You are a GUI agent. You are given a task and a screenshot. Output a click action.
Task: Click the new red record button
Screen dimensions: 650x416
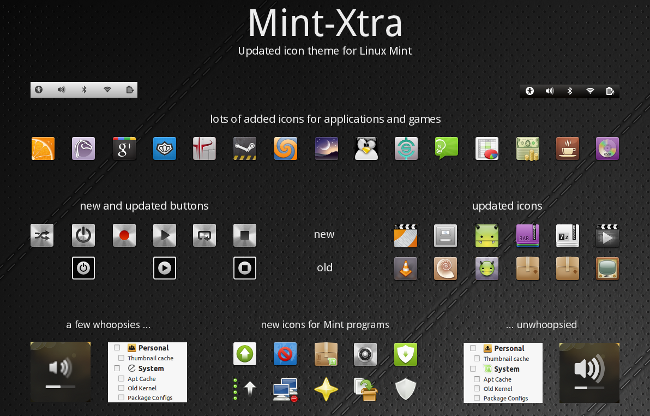(124, 235)
